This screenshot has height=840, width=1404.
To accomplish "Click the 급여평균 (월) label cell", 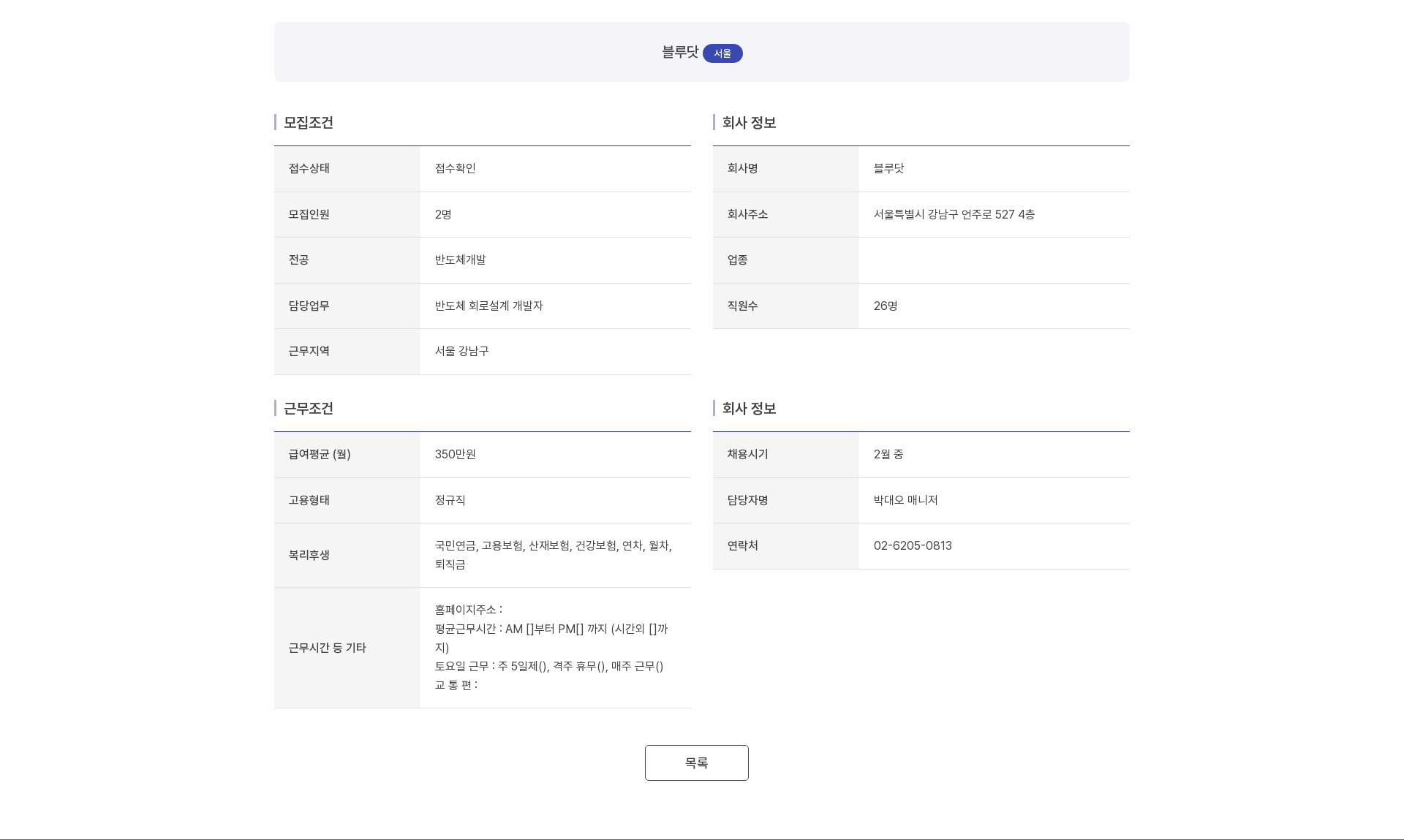I will point(347,455).
